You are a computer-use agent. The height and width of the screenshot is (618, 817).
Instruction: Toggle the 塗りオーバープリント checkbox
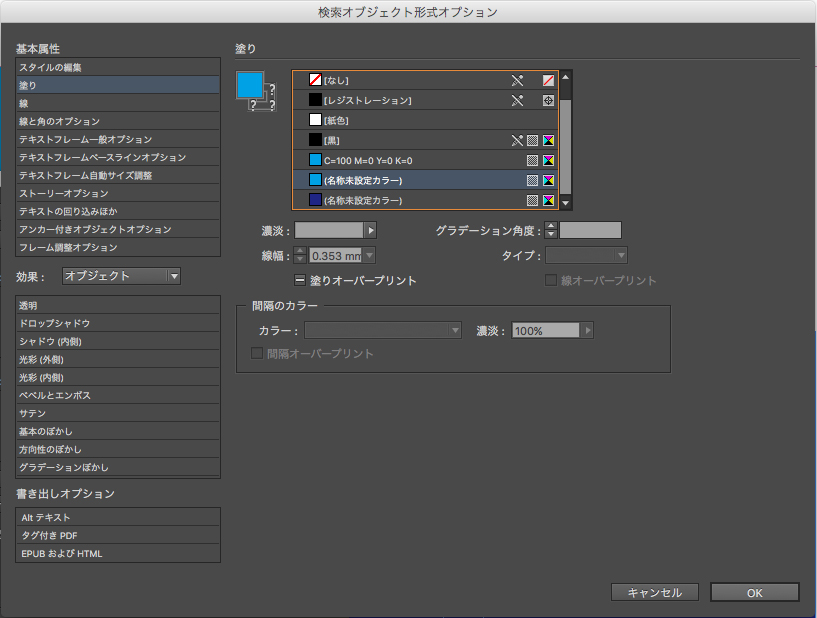click(x=300, y=281)
